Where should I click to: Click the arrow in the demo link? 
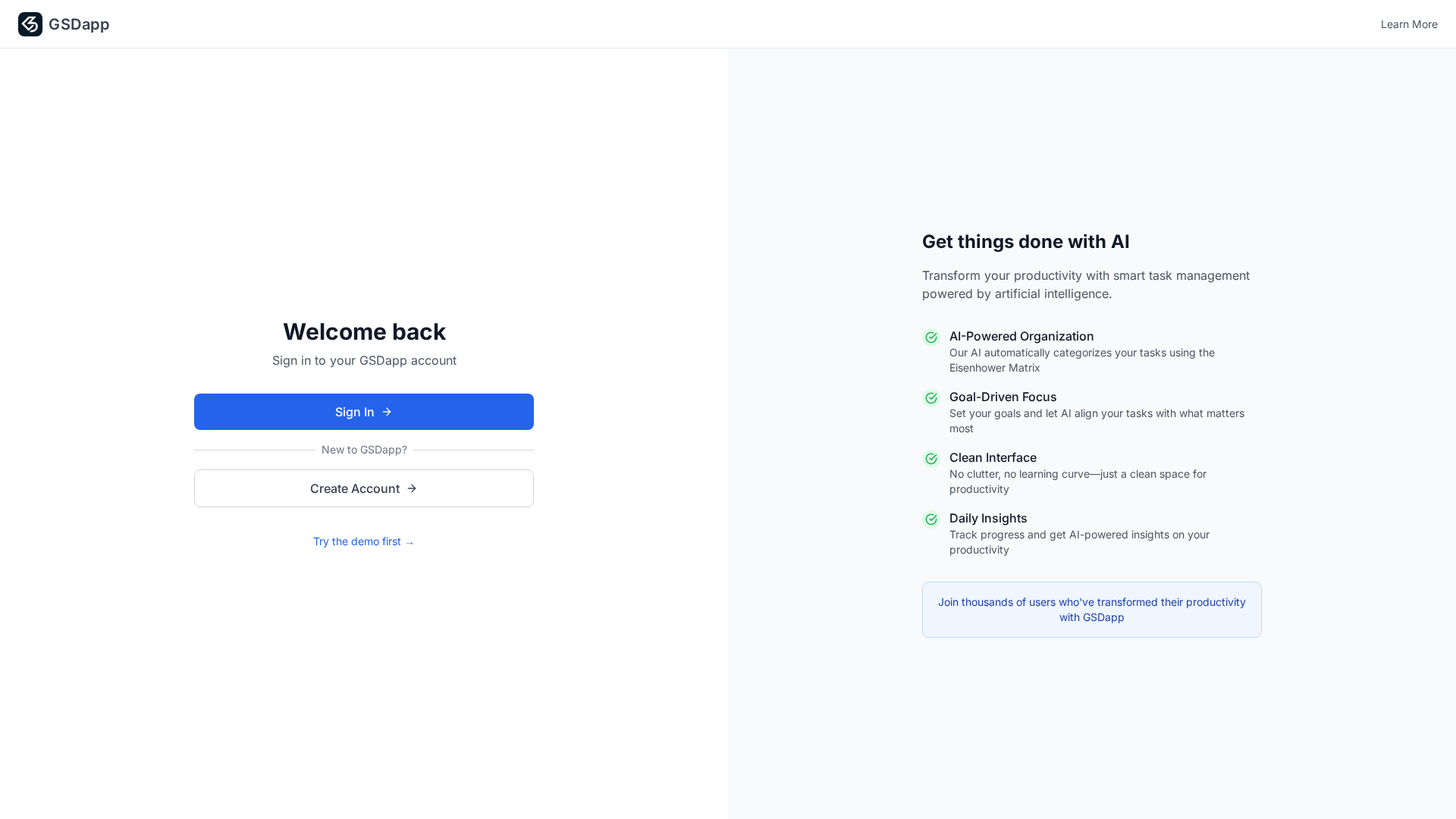coord(409,541)
